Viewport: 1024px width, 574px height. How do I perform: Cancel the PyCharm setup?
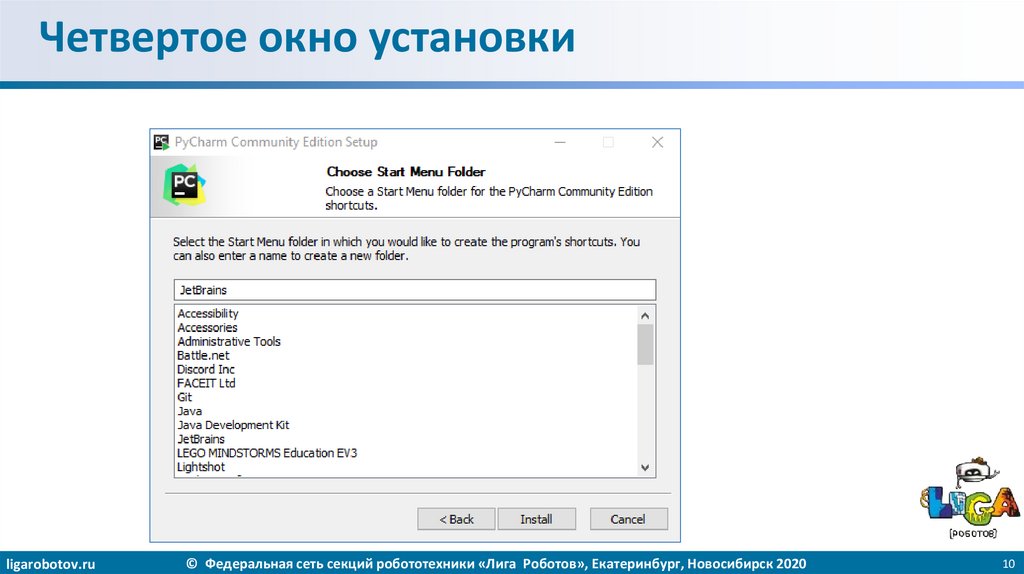pos(628,519)
